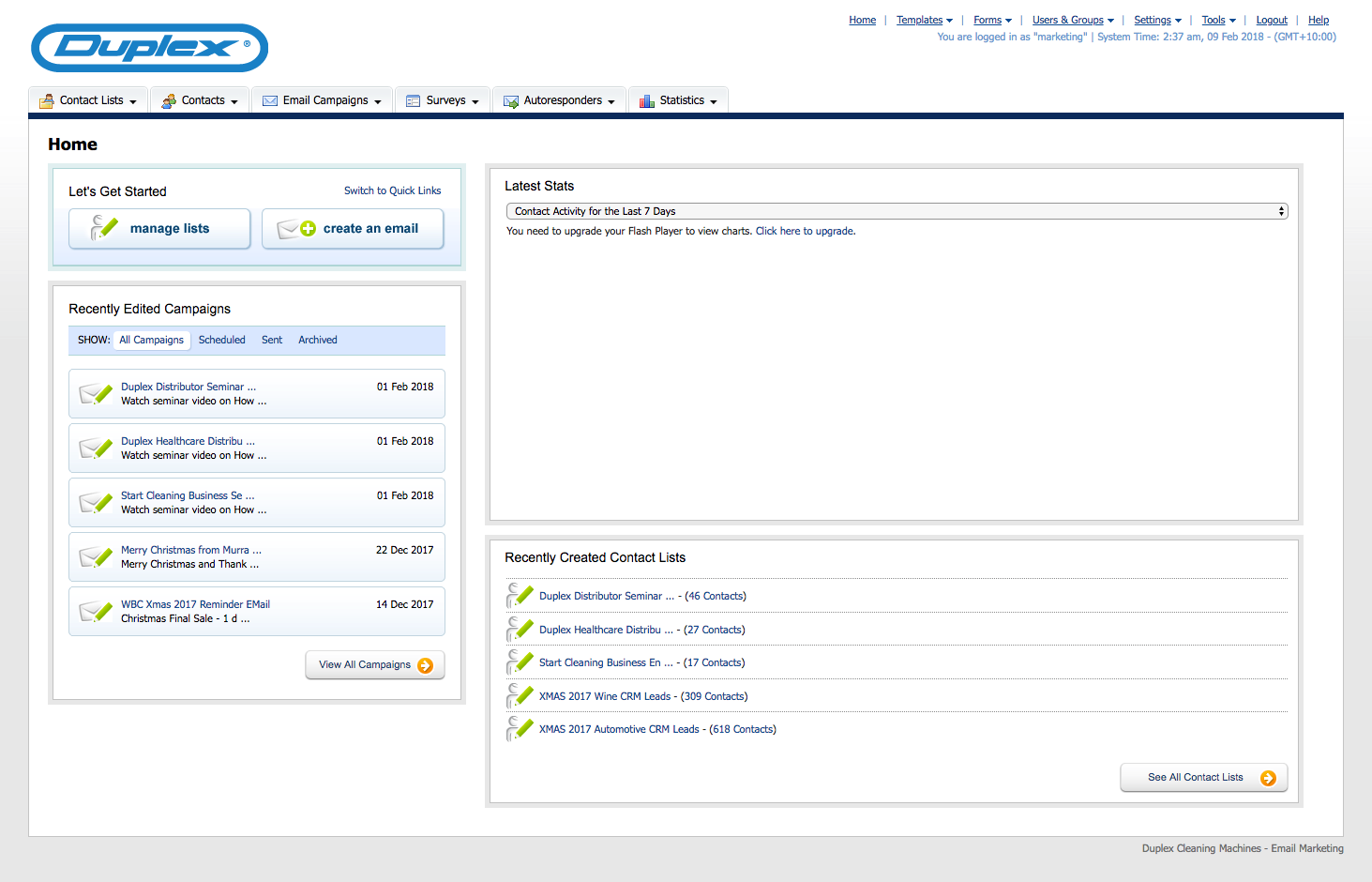Click the View All Campaigns button
Screen dimensions: 1372x882
point(374,664)
